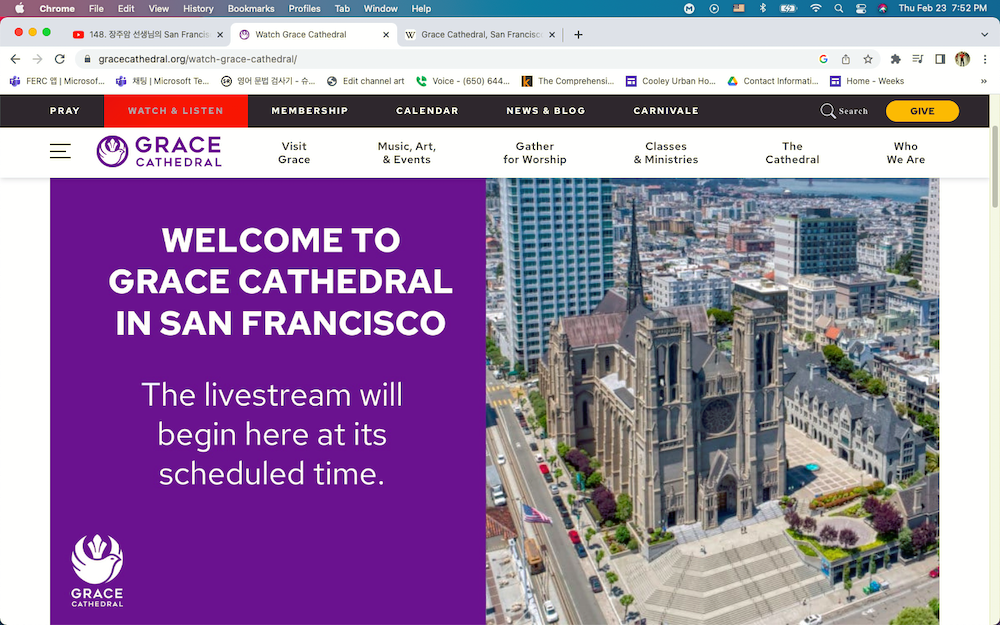Switch to the YouTube 148 tab

pos(148,35)
